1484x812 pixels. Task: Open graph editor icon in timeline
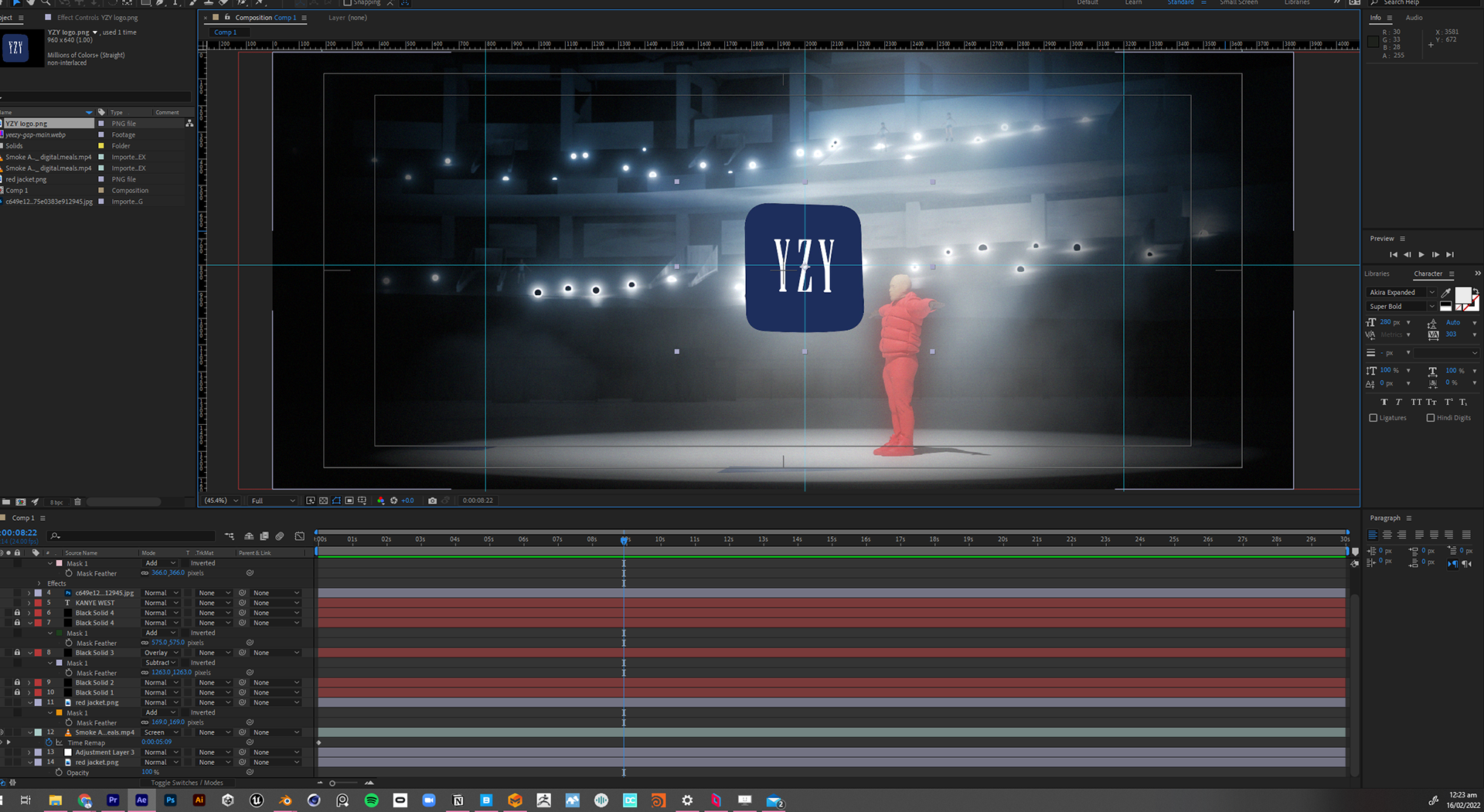click(x=300, y=536)
